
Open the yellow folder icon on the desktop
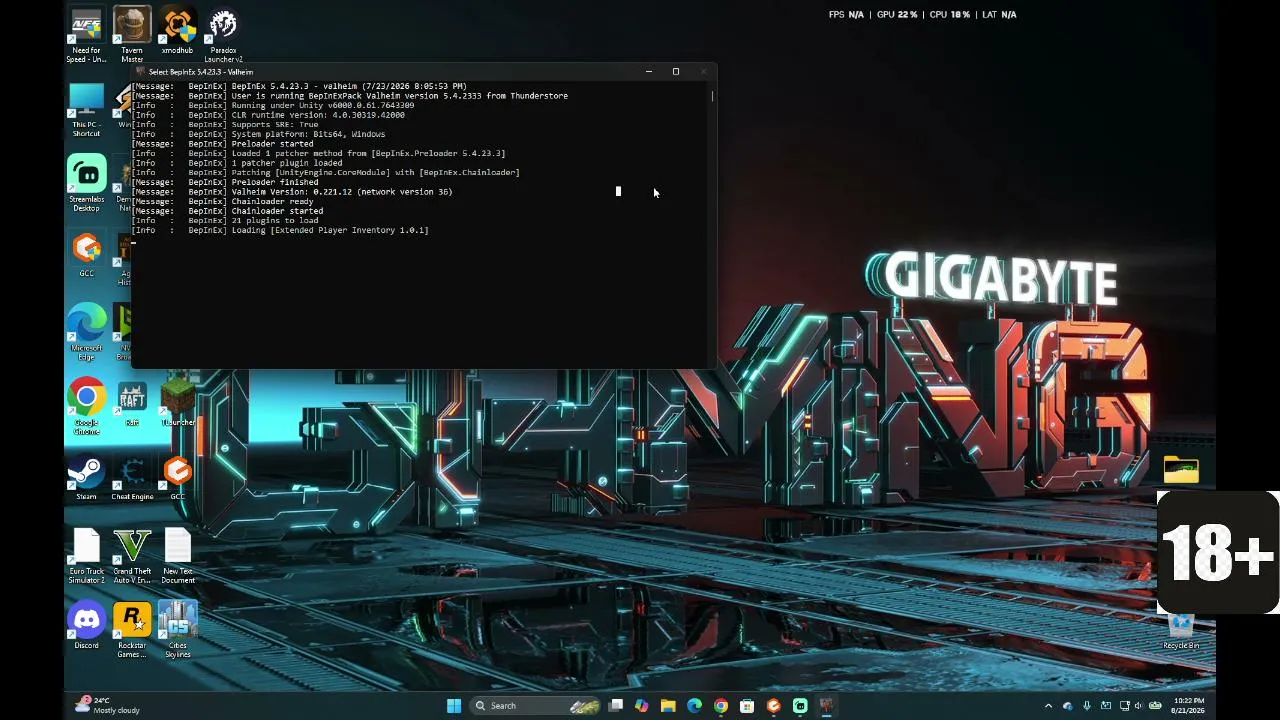[1181, 469]
